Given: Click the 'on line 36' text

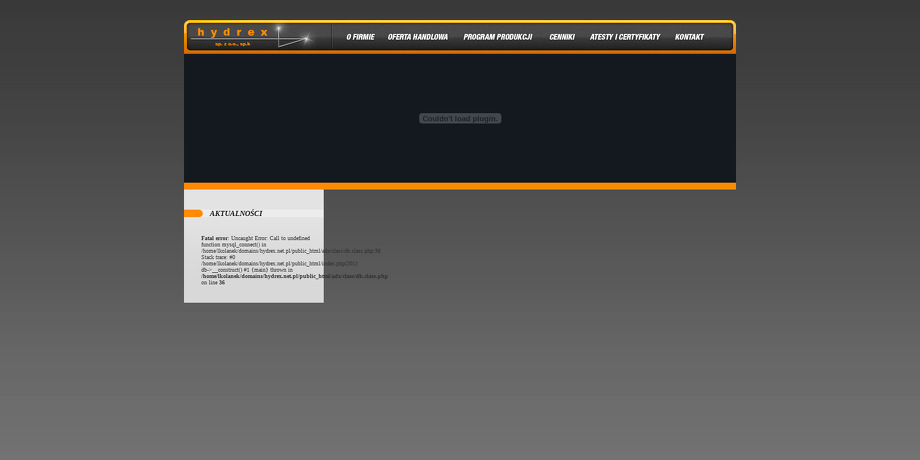Looking at the screenshot, I should point(213,283).
